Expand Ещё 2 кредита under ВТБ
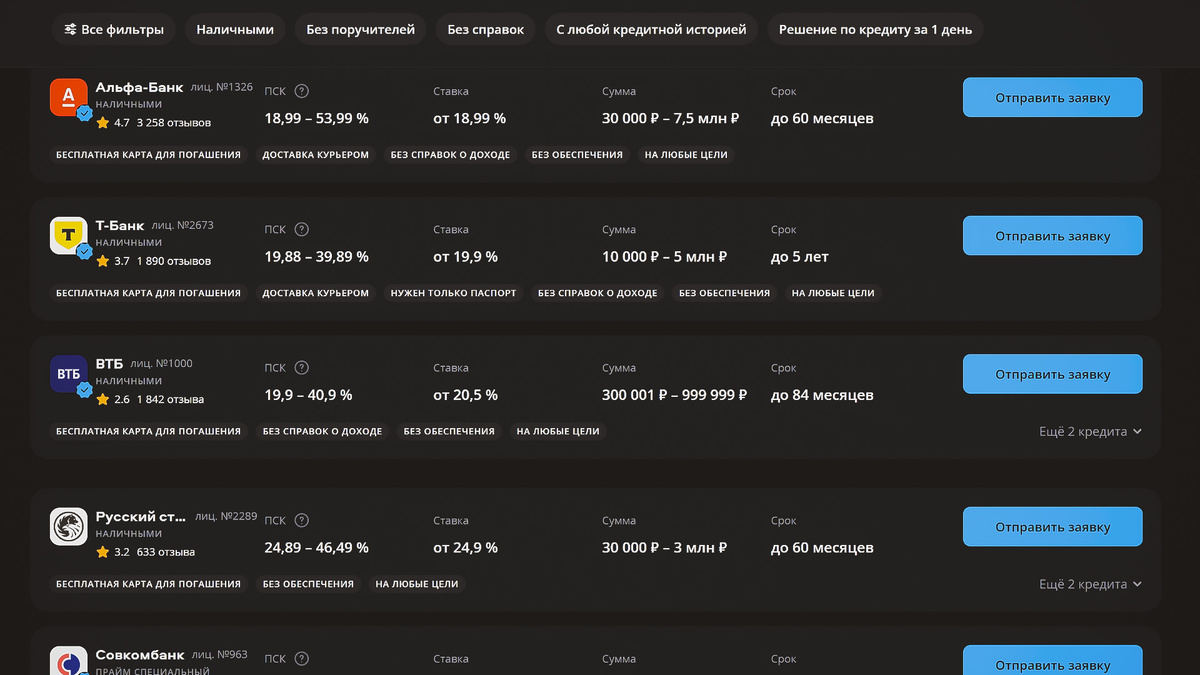This screenshot has width=1200, height=675. point(1090,432)
